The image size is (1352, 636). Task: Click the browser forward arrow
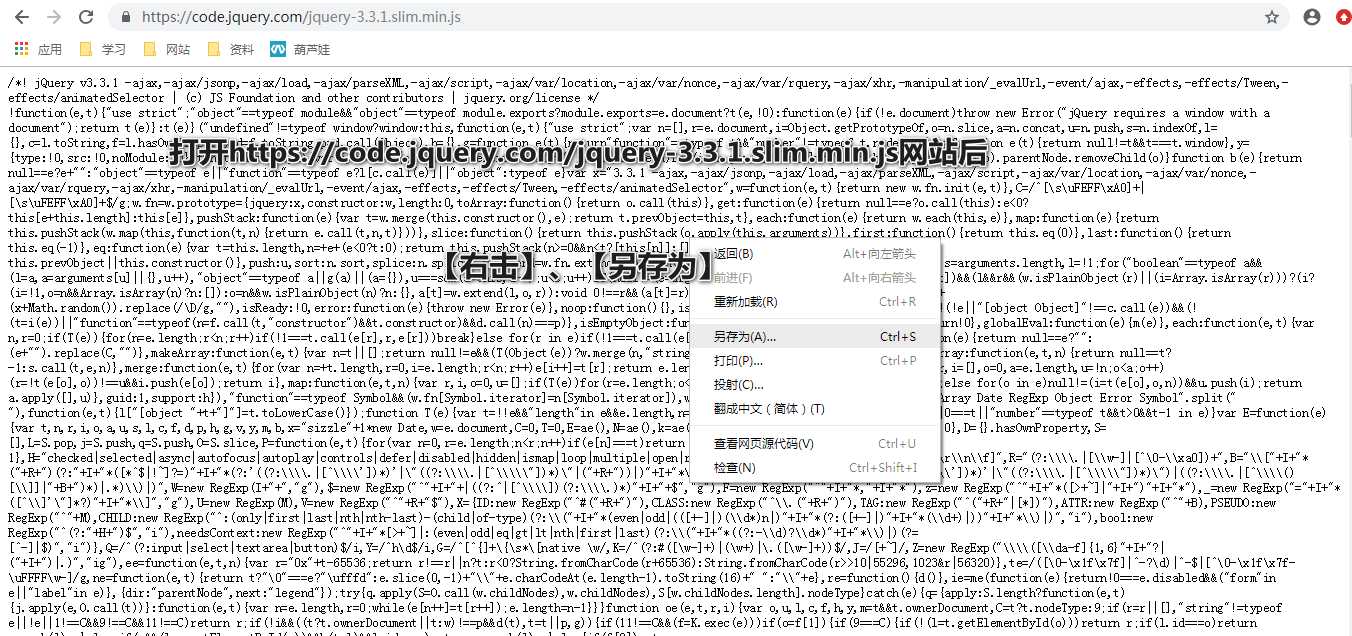click(x=54, y=17)
